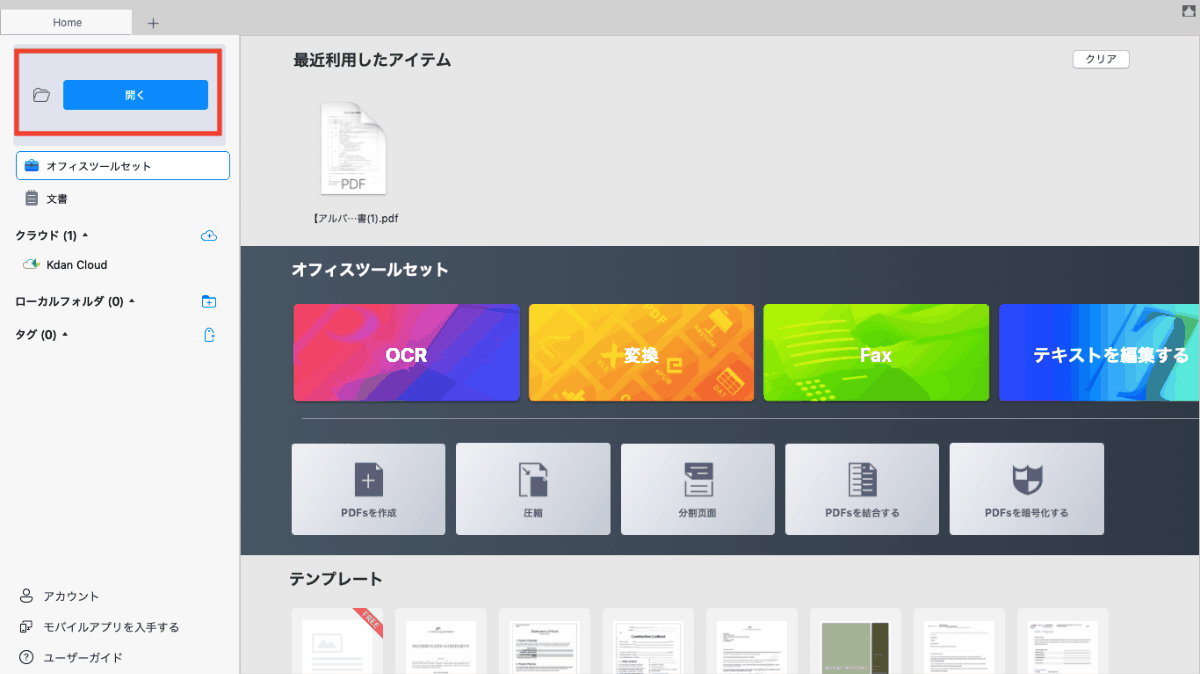The image size is (1200, 674).
Task: Click the open-folder icon beside 開く
Action: 41,95
